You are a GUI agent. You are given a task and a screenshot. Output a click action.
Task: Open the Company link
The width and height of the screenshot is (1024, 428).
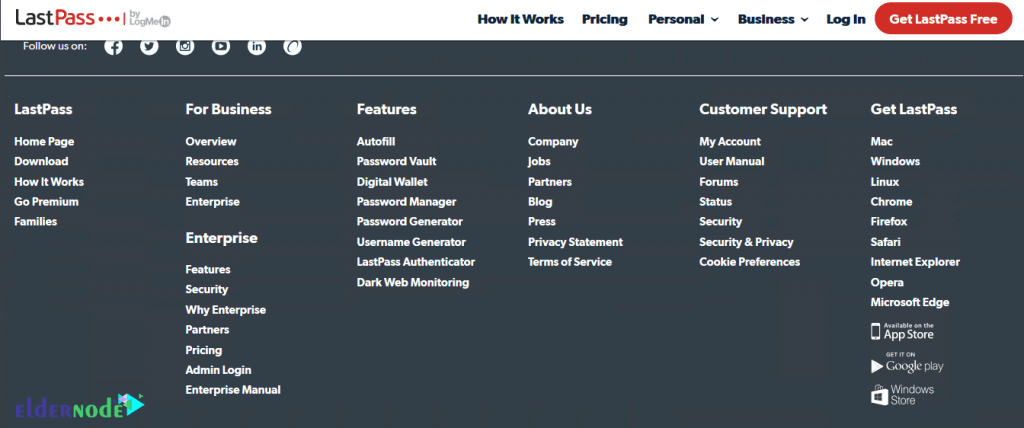click(553, 142)
